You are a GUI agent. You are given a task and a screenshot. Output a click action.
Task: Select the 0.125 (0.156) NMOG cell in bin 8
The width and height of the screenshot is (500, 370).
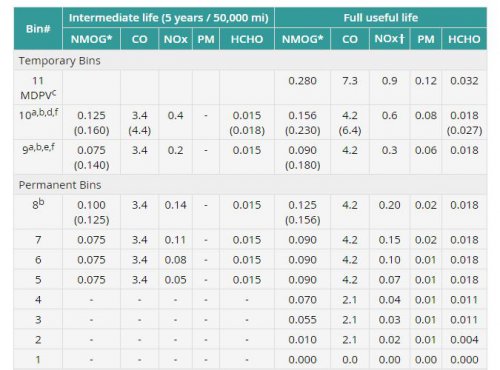click(x=303, y=212)
